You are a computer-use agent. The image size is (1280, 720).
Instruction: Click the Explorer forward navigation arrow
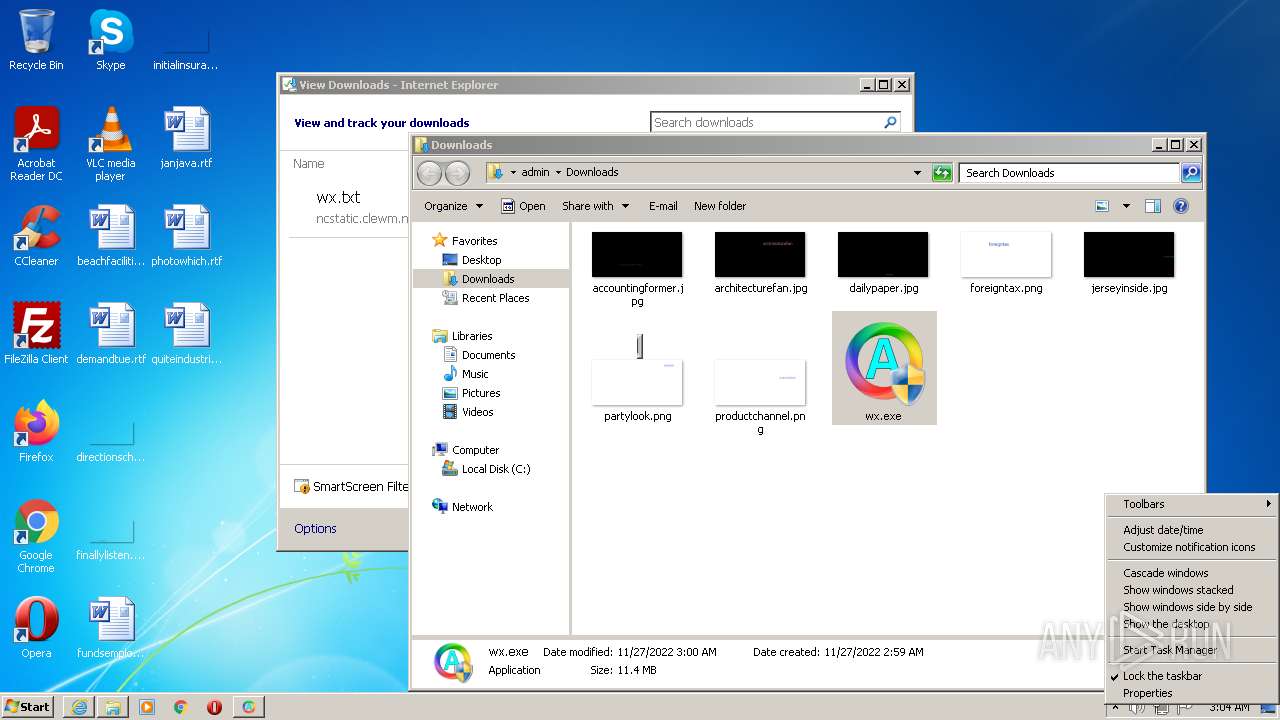[x=457, y=173]
